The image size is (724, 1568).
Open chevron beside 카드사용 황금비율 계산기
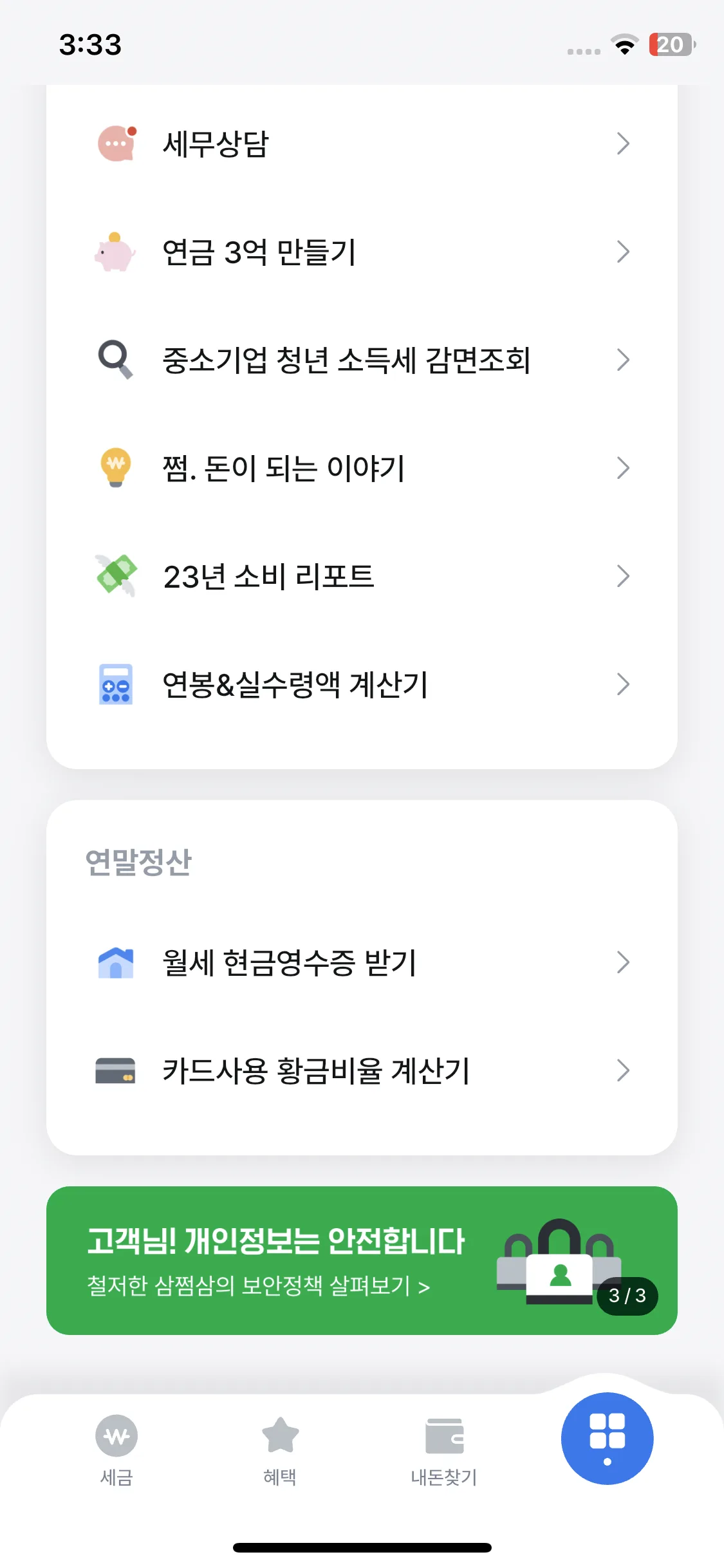[622, 1070]
